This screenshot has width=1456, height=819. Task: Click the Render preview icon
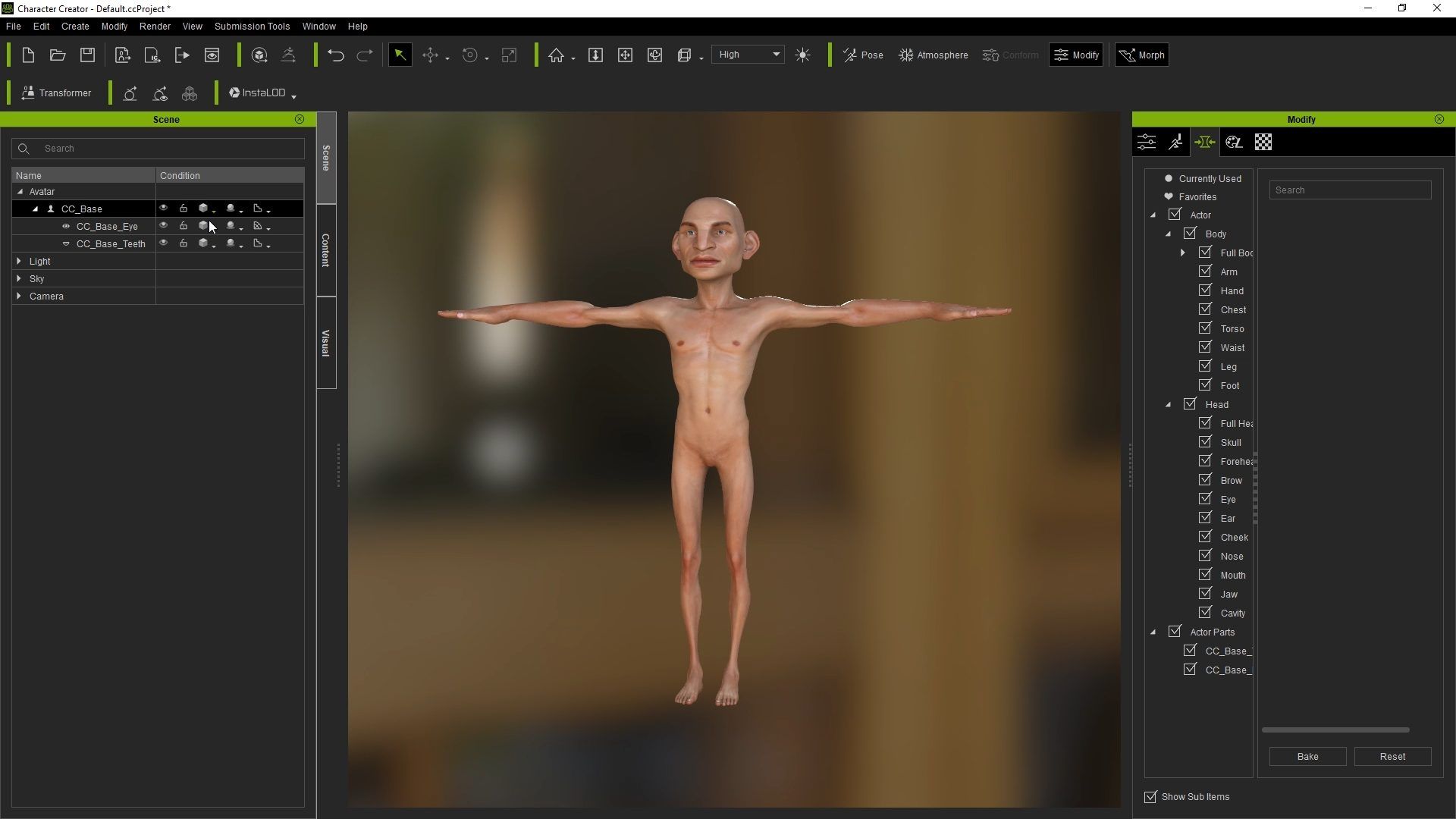point(212,55)
